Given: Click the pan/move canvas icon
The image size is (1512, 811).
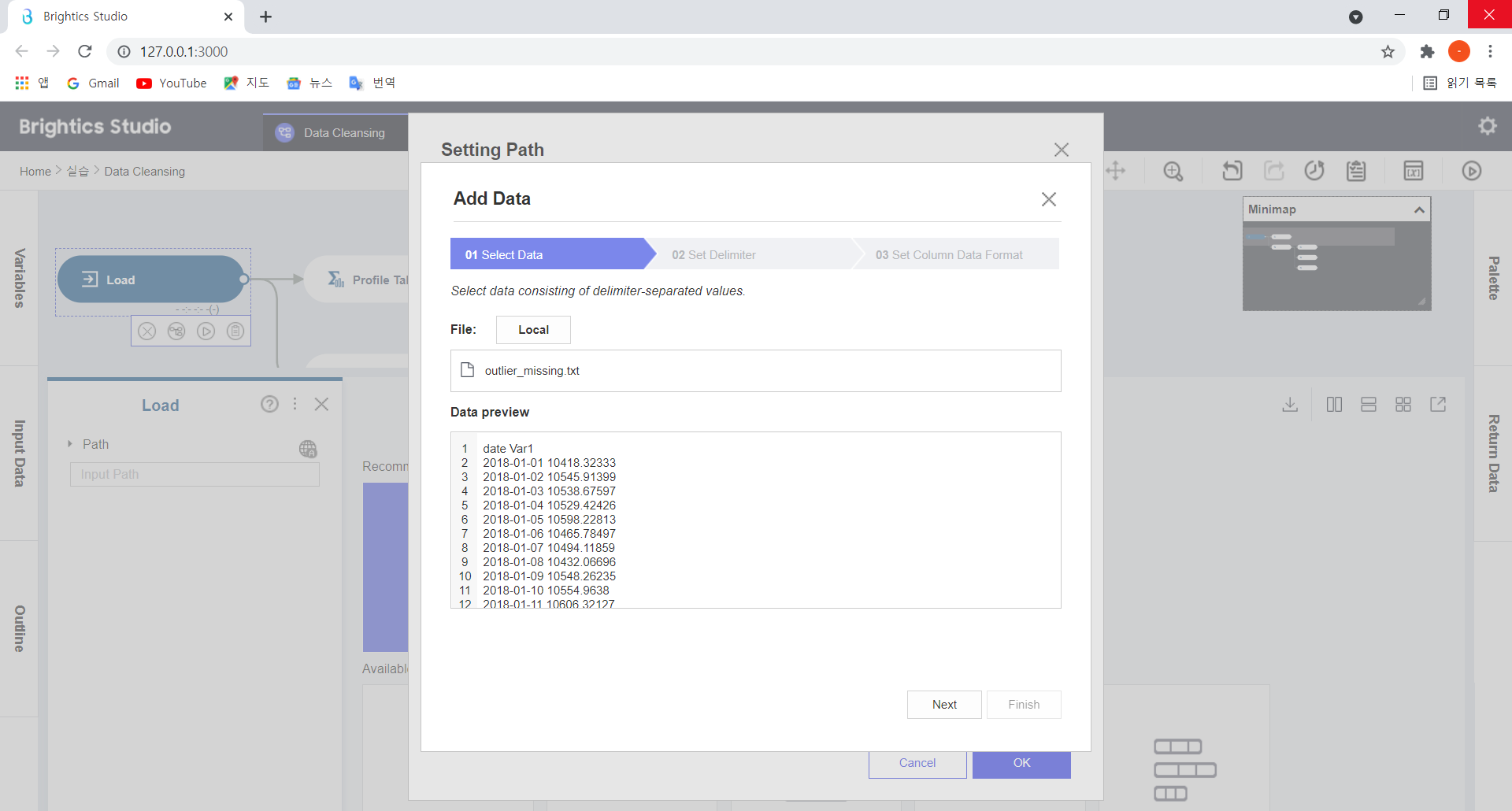Looking at the screenshot, I should (x=1115, y=171).
